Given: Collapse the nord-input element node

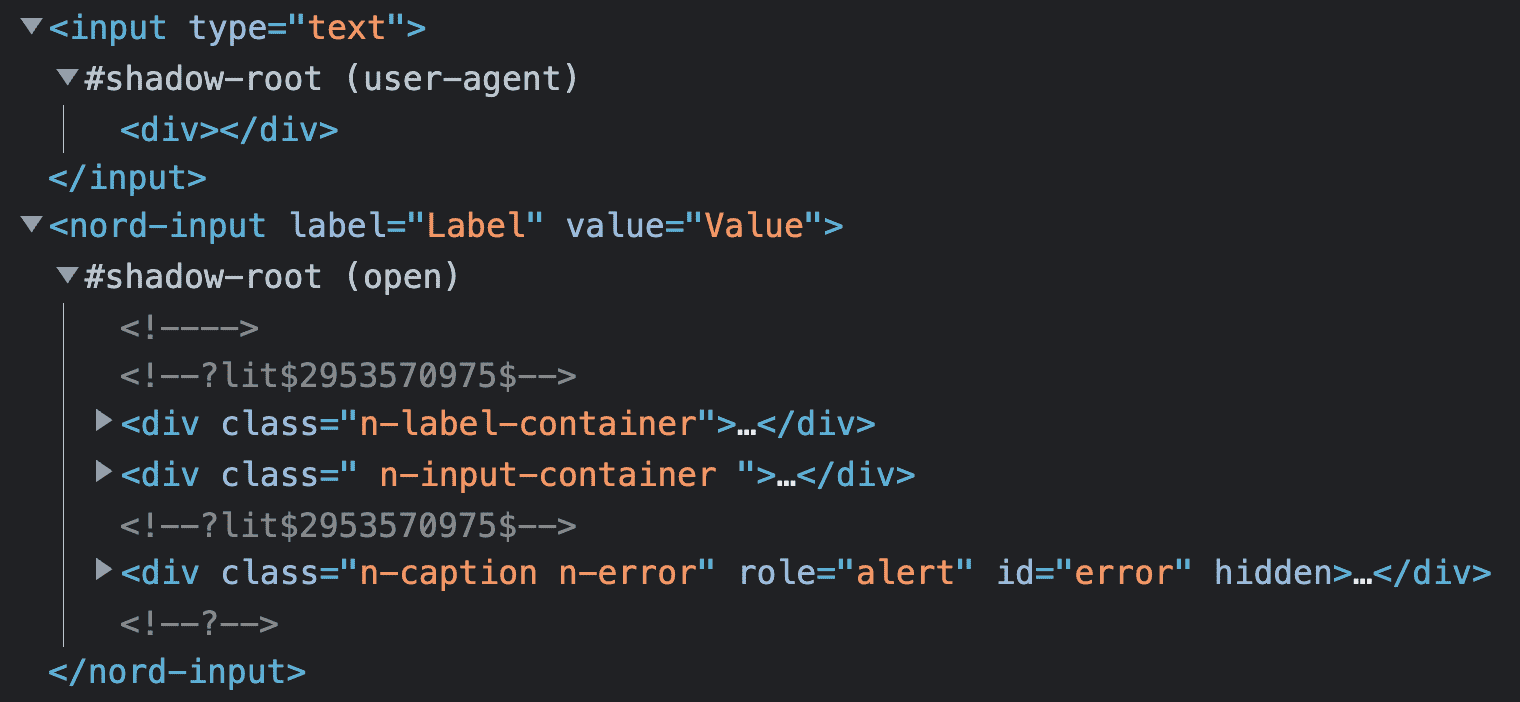Looking at the screenshot, I should (x=32, y=225).
